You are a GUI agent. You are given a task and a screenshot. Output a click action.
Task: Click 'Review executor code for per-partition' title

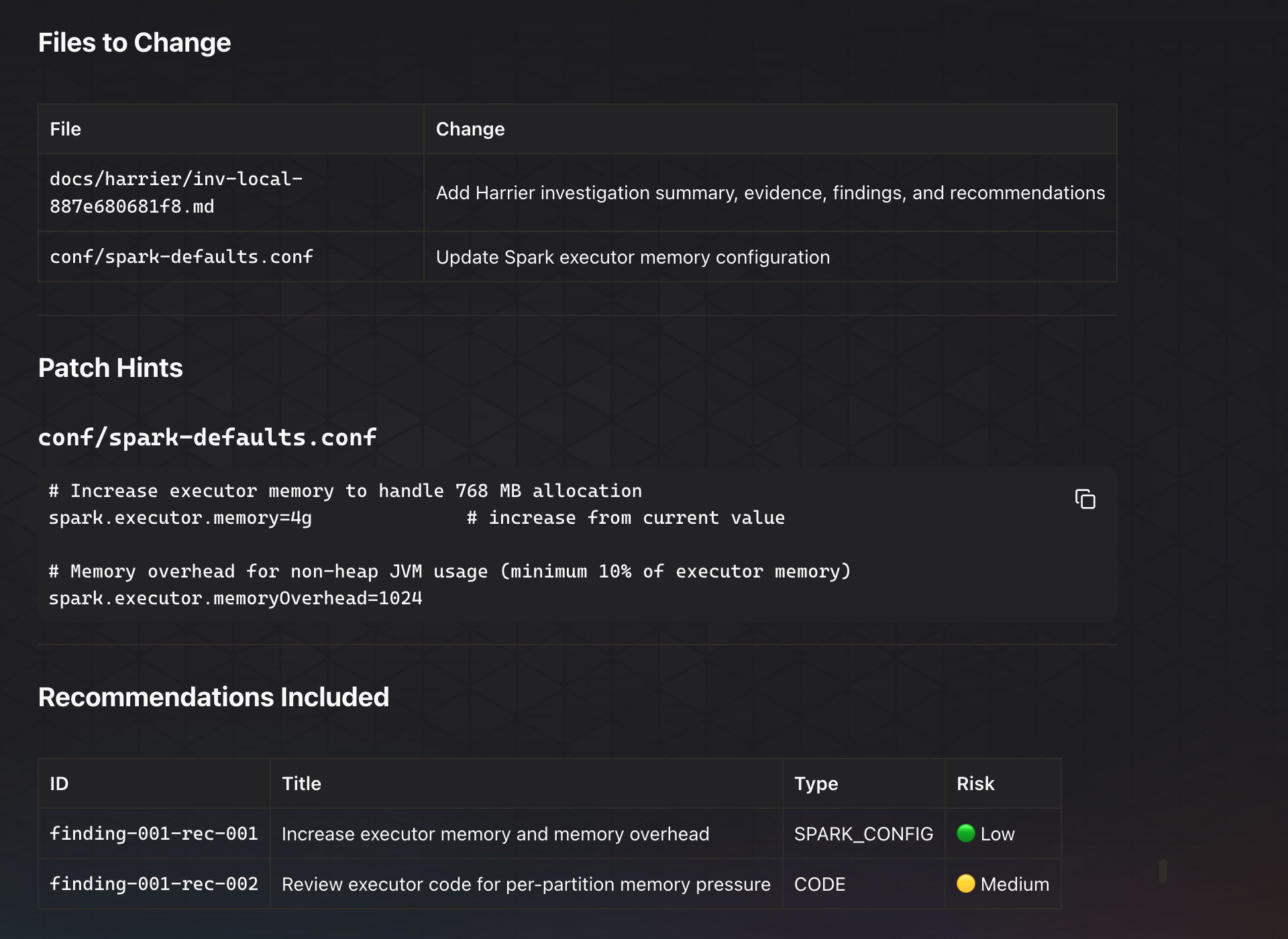[x=526, y=884]
